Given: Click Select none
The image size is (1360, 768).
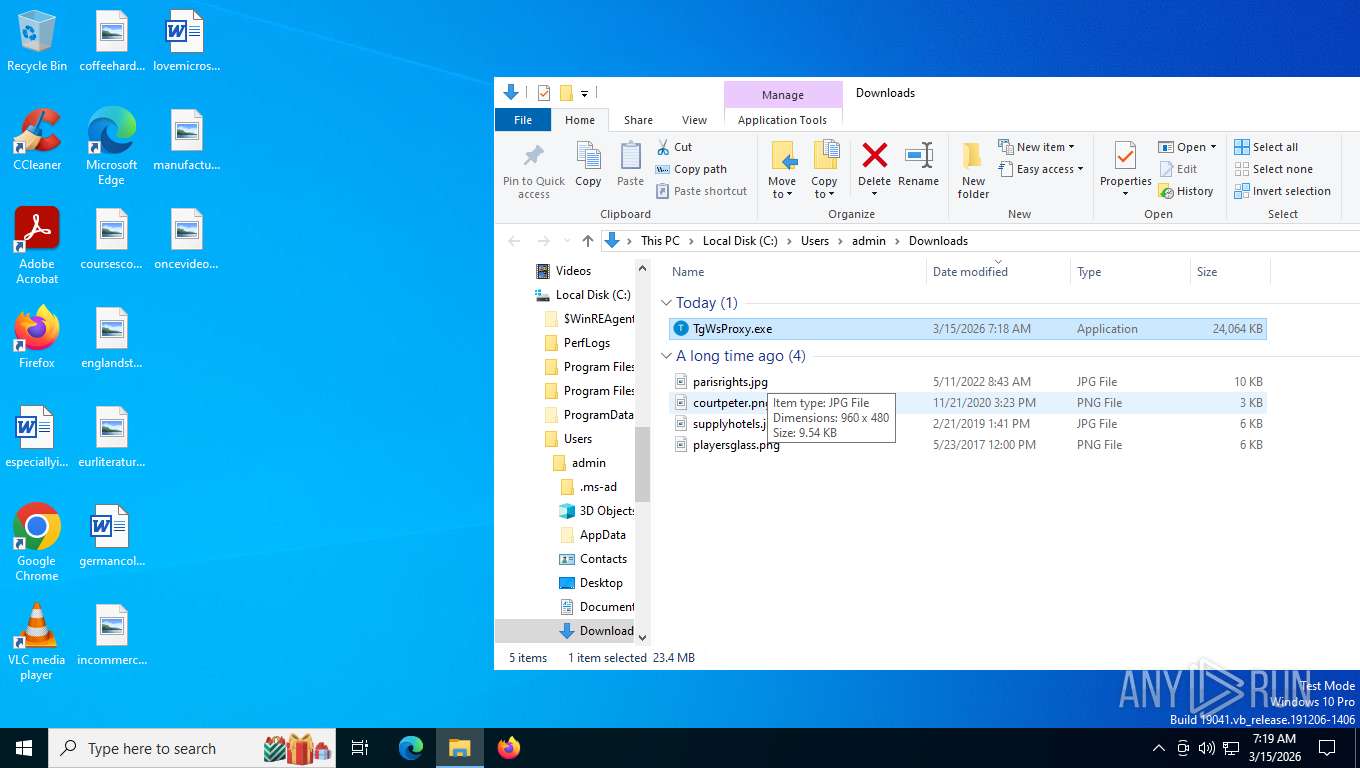Looking at the screenshot, I should click(1273, 169).
